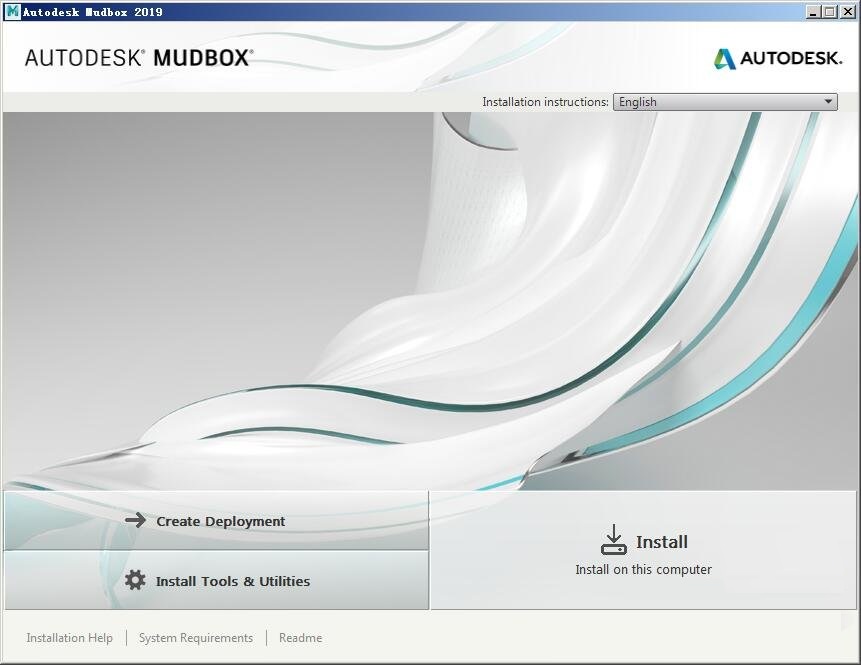Open the Readme link

click(300, 638)
